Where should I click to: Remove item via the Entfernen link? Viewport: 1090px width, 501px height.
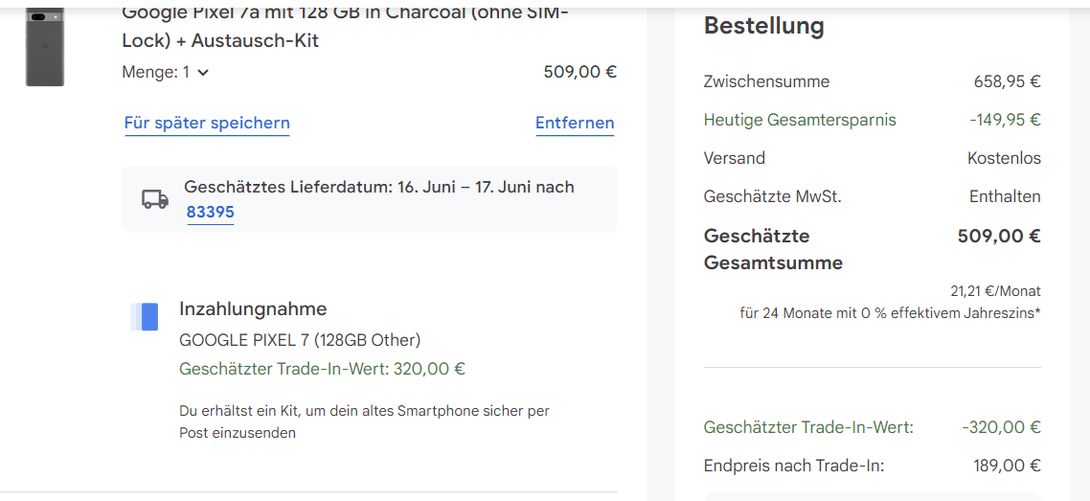[x=575, y=124]
